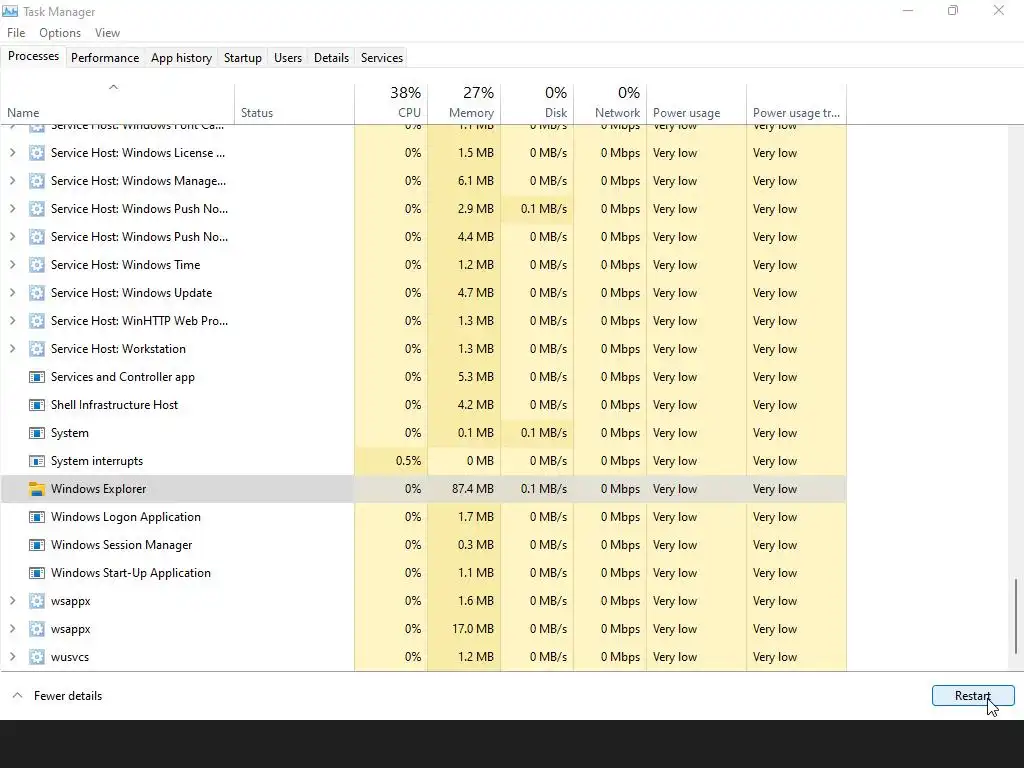Click the Shell Infrastructure Host icon

pos(37,405)
